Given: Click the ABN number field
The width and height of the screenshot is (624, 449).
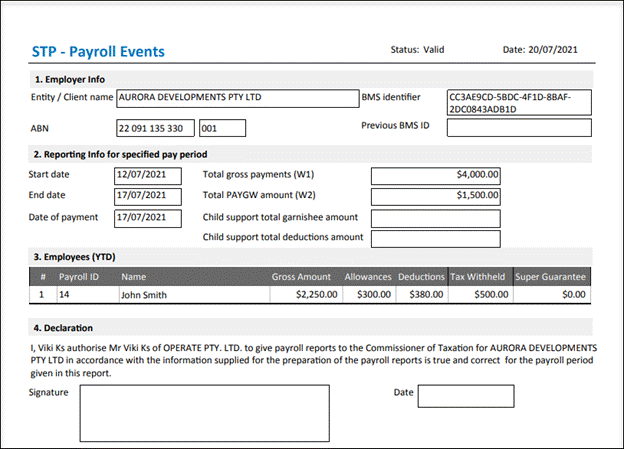Looking at the screenshot, I should coord(155,128).
